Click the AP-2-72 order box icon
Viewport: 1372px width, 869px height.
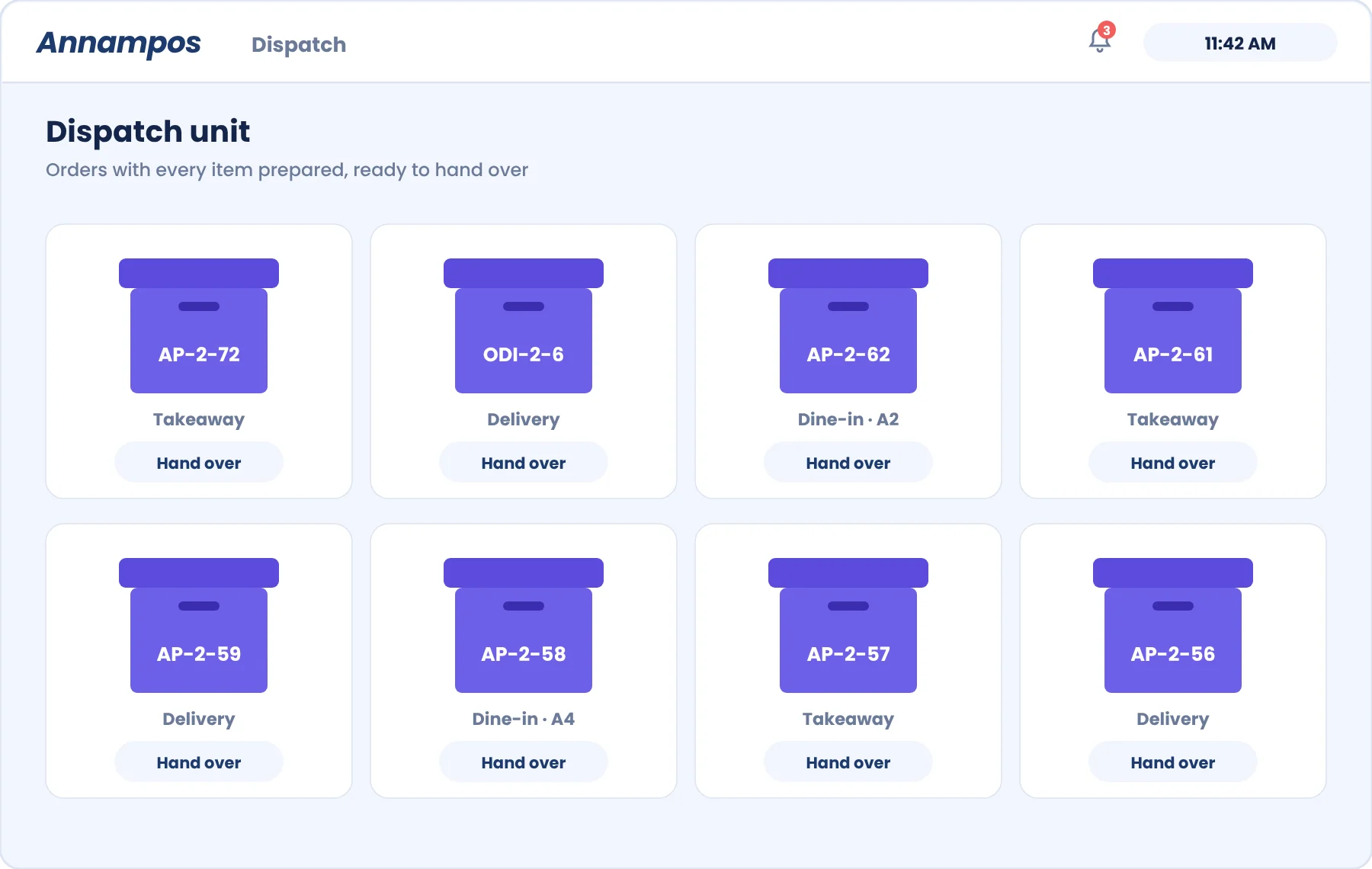coord(199,325)
